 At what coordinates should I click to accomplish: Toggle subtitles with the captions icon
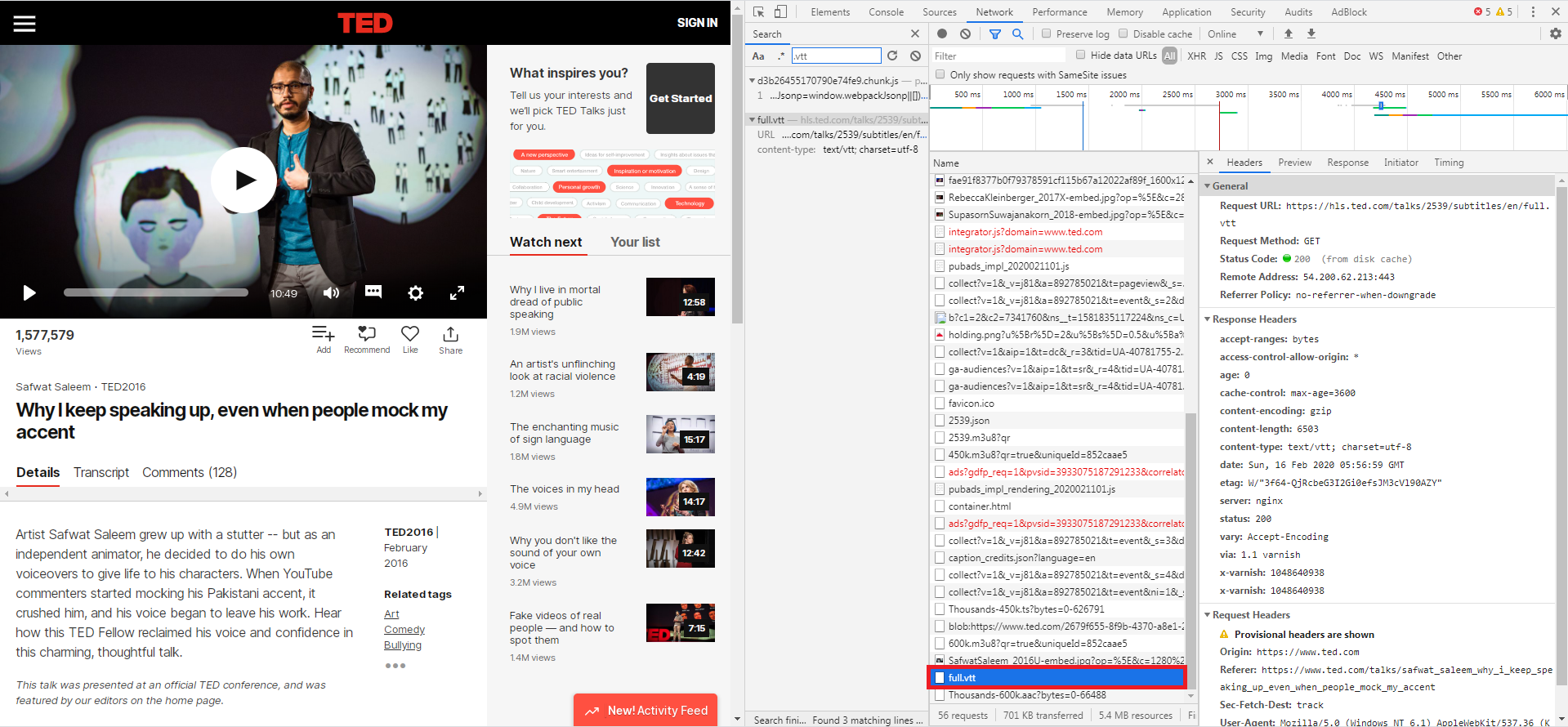coord(373,292)
